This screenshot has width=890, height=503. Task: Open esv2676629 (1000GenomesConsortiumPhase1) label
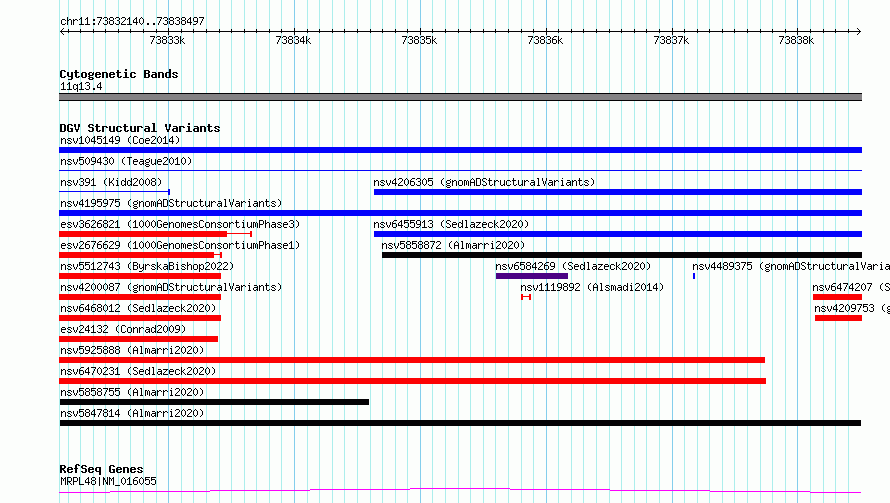click(x=180, y=245)
